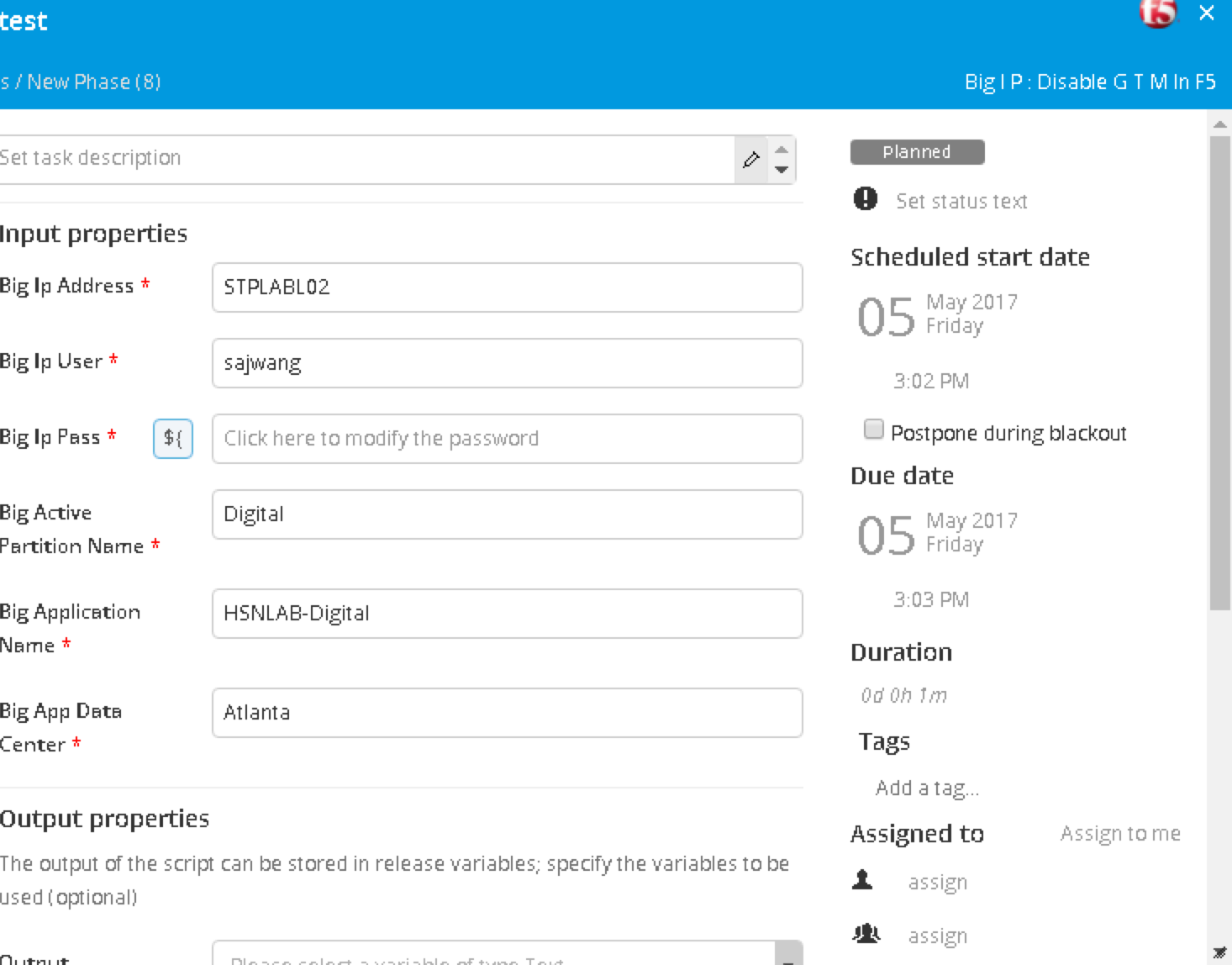Edit the Big App Data Center field
Screen dimensions: 1232x965
click(x=507, y=713)
